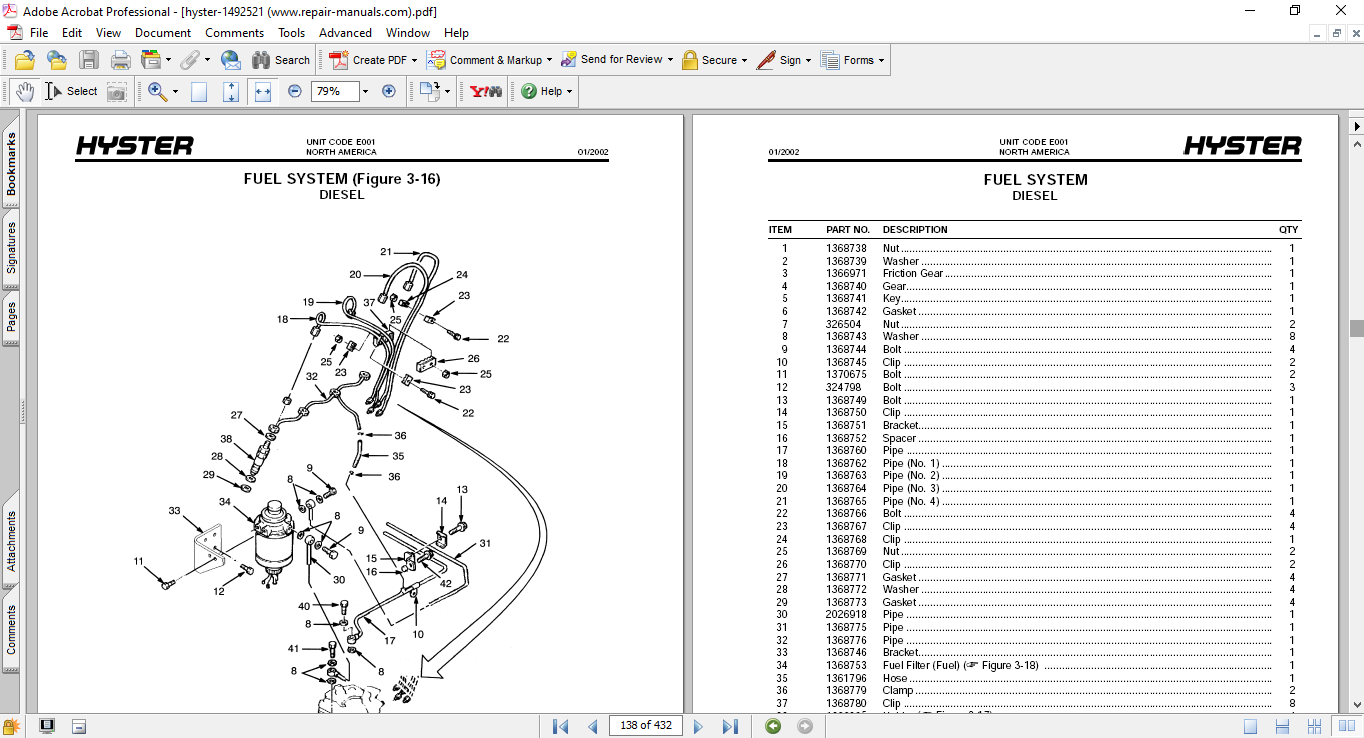This screenshot has width=1364, height=738.
Task: Go to the last page
Action: click(x=730, y=726)
